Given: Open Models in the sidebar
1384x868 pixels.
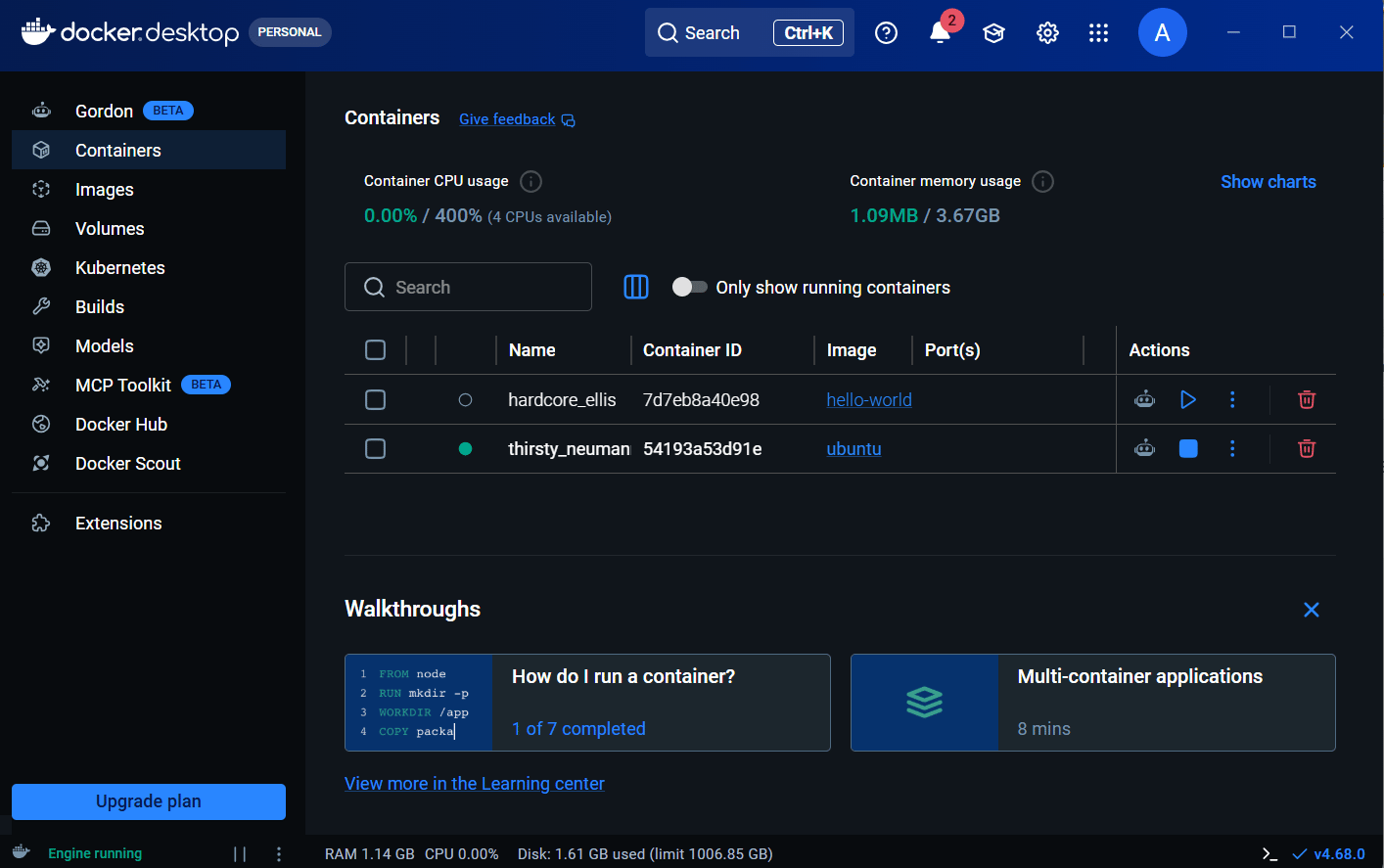Looking at the screenshot, I should pyautogui.click(x=149, y=345).
